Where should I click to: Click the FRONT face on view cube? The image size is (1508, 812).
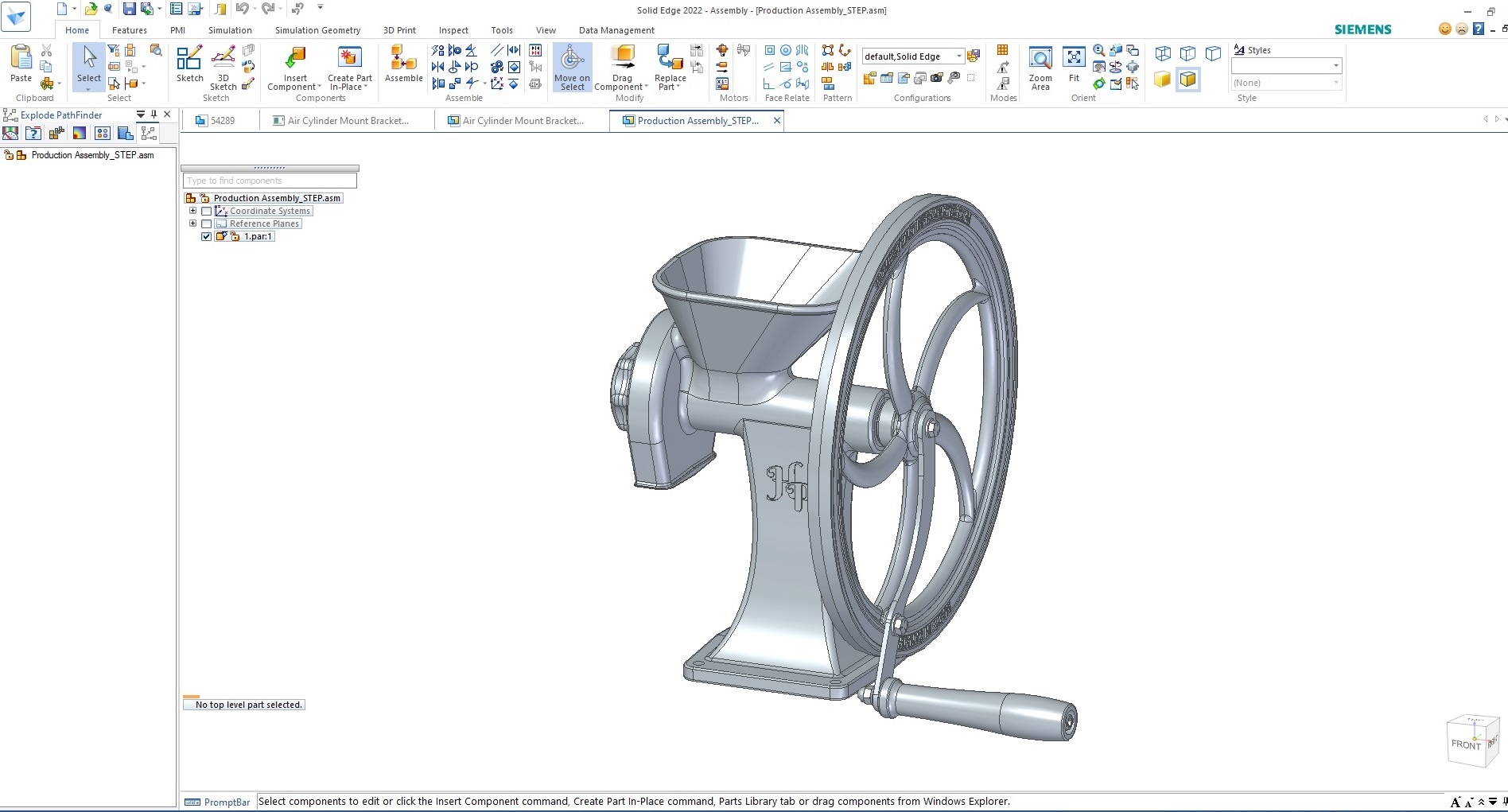click(1466, 744)
